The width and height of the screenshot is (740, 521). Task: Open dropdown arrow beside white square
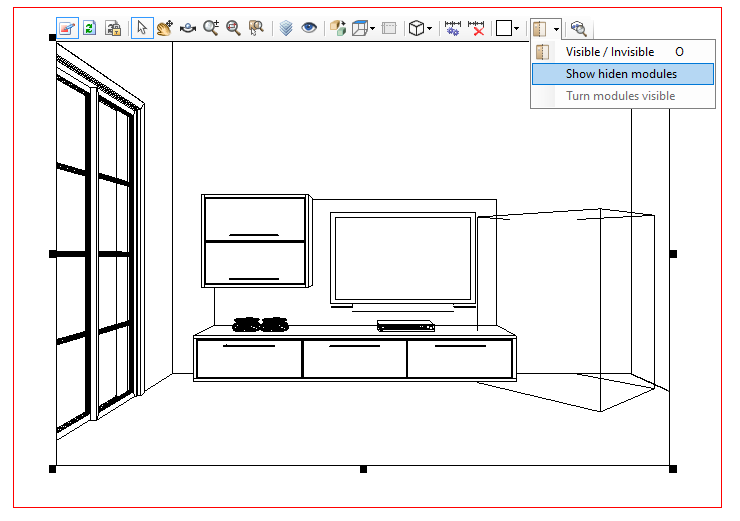pyautogui.click(x=517, y=29)
